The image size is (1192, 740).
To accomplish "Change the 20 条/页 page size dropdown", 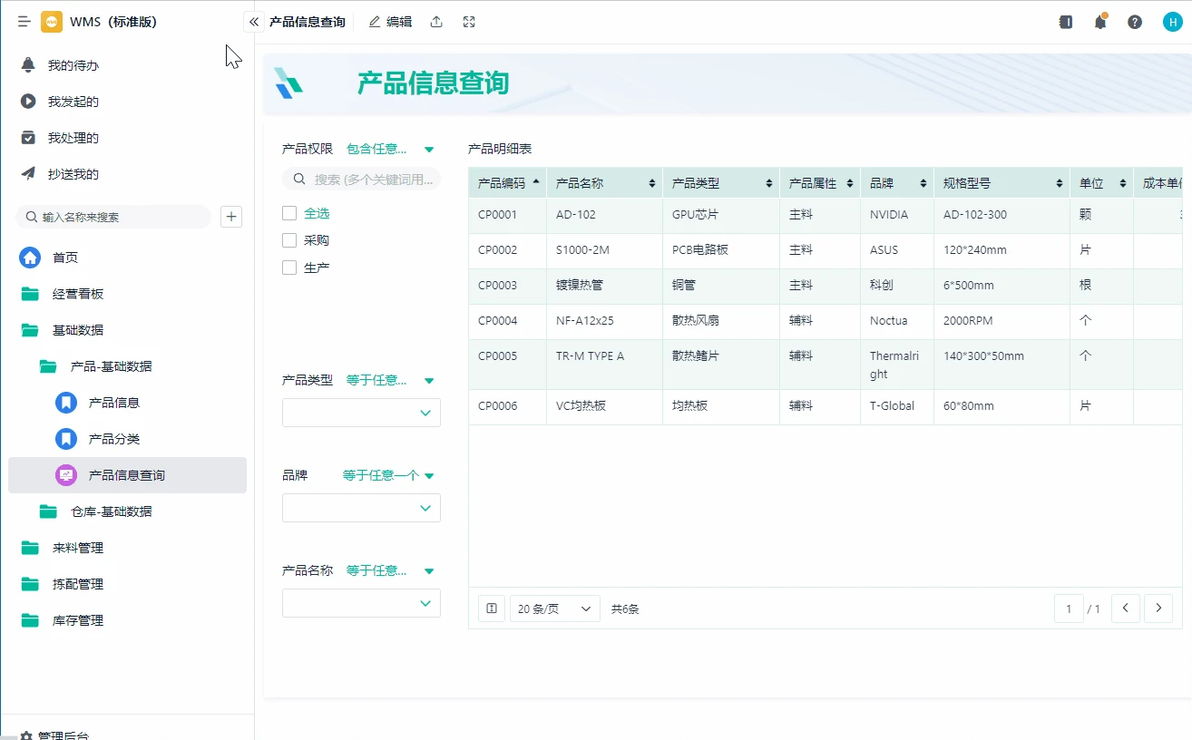I will [x=555, y=608].
